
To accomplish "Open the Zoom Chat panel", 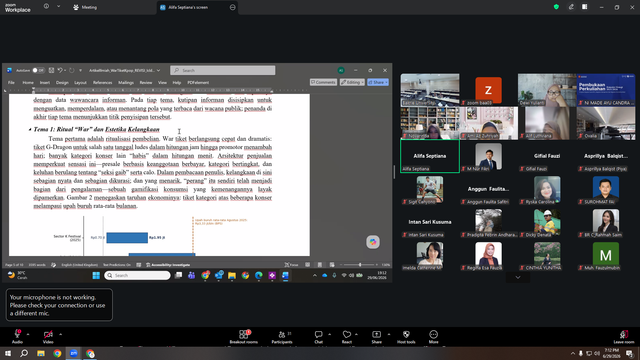I will click(x=318, y=336).
